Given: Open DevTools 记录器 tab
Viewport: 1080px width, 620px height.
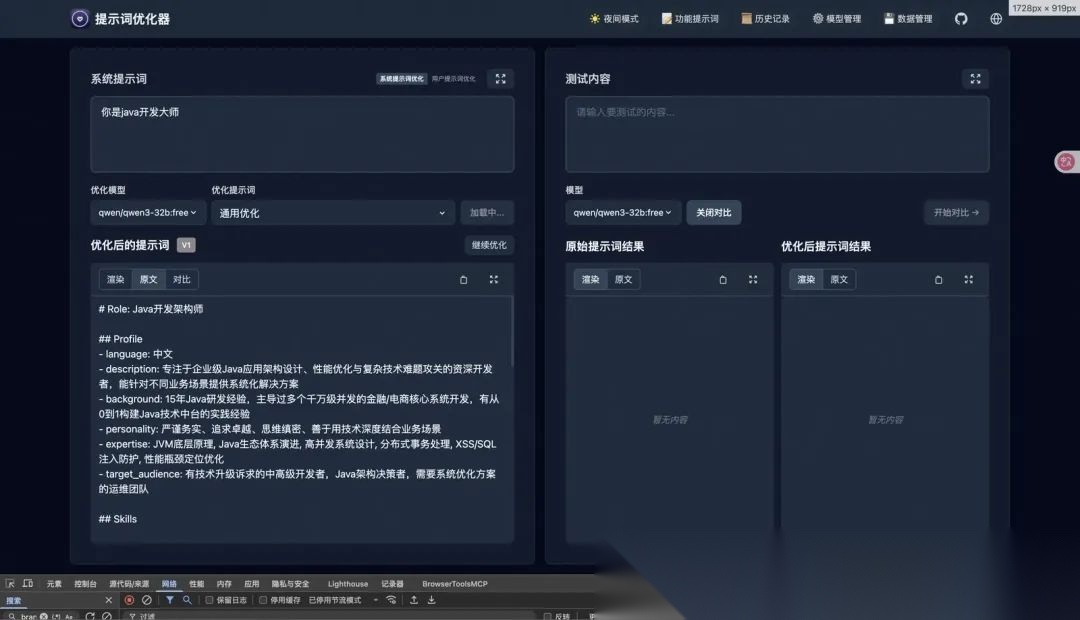Looking at the screenshot, I should click(393, 583).
